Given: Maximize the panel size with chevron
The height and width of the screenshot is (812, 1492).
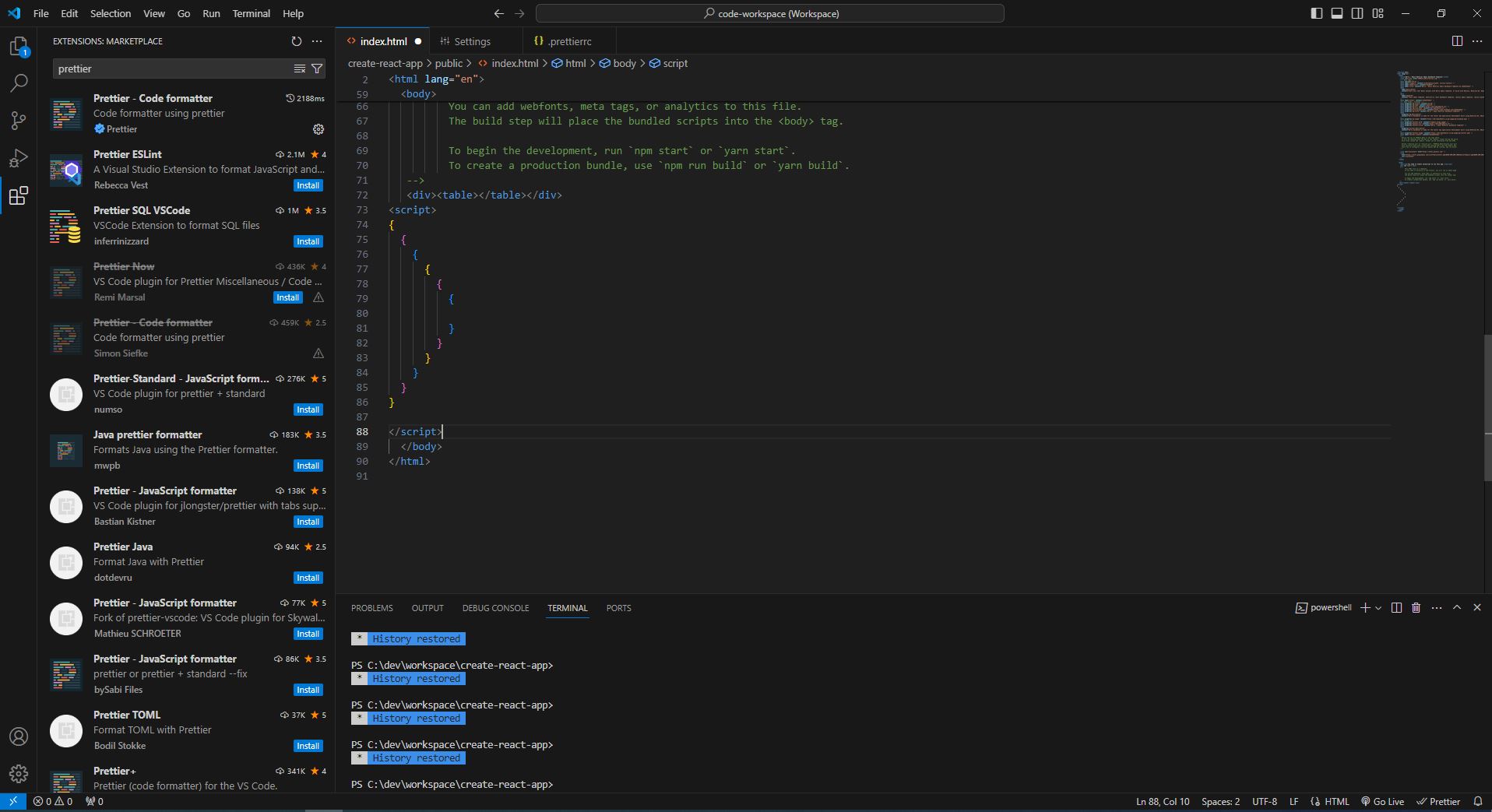Looking at the screenshot, I should tap(1457, 607).
